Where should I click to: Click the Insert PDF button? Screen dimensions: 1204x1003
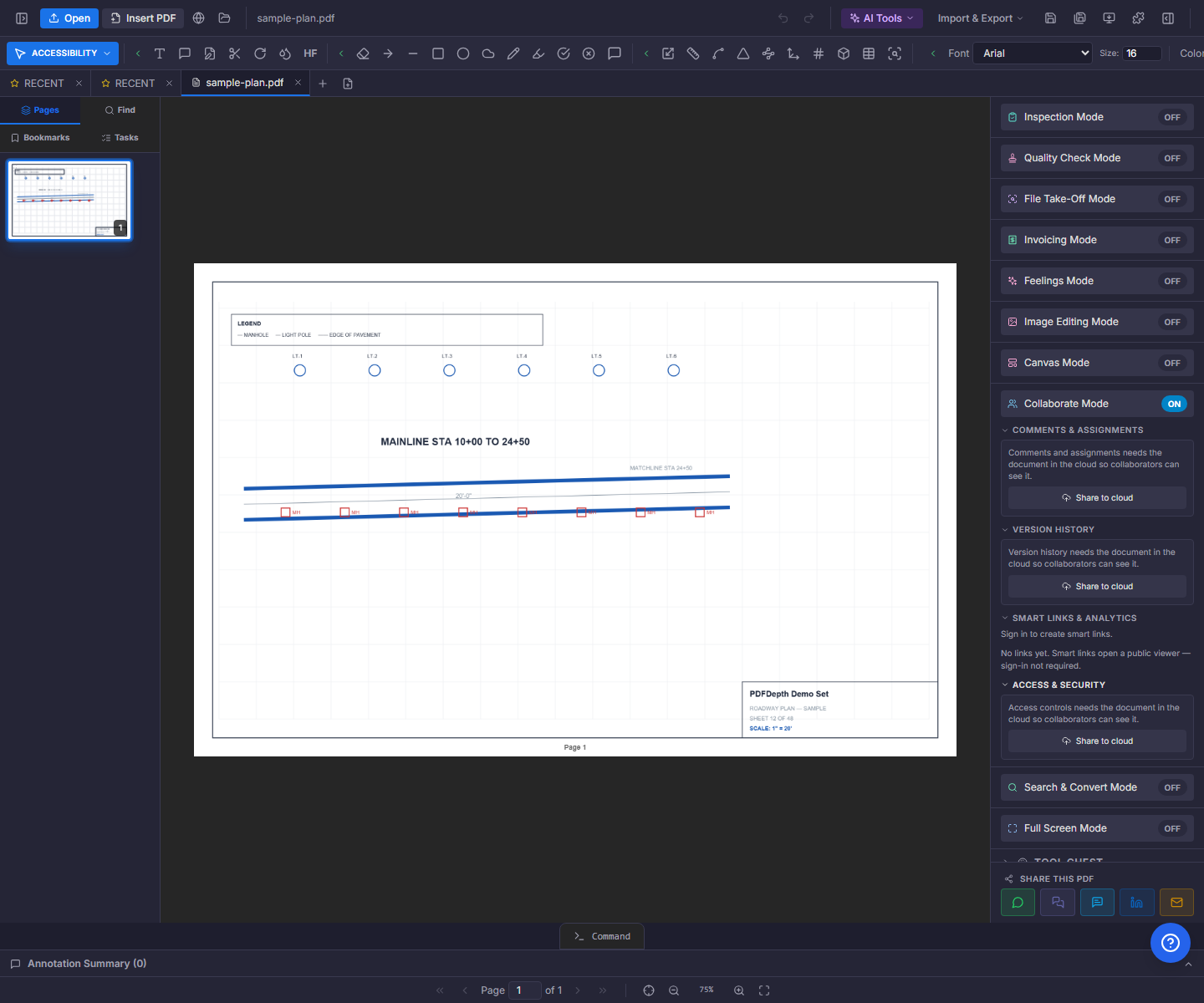coord(143,18)
